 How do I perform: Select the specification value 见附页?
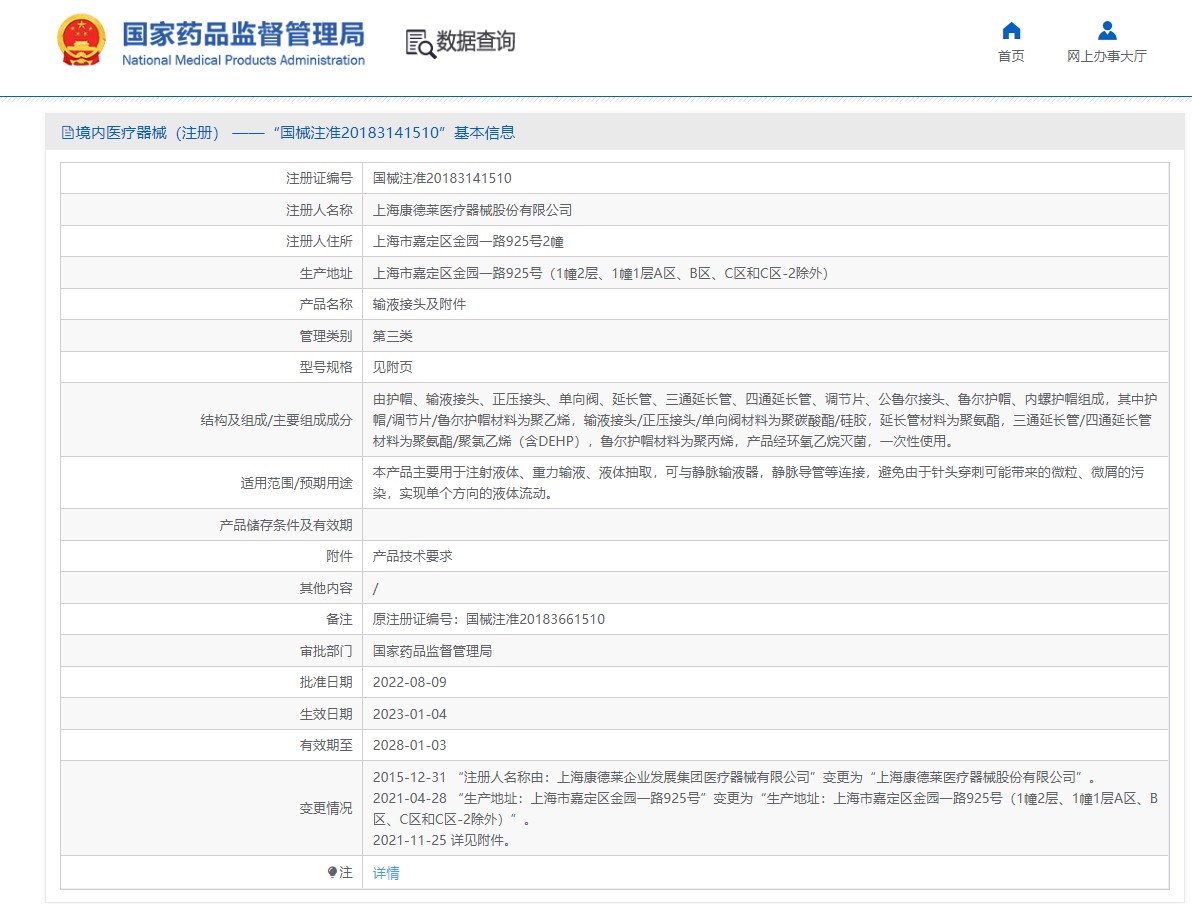tap(392, 367)
